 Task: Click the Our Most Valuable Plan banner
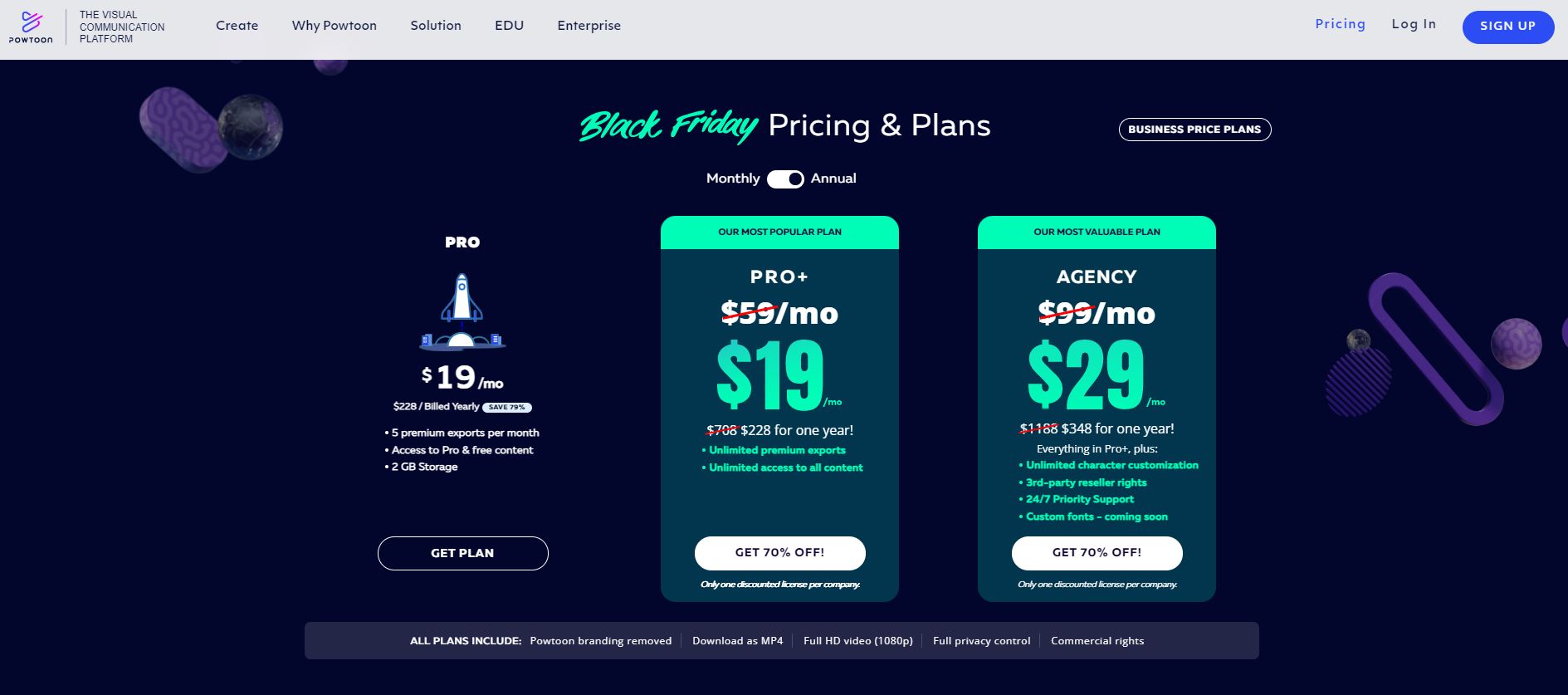(x=1097, y=232)
